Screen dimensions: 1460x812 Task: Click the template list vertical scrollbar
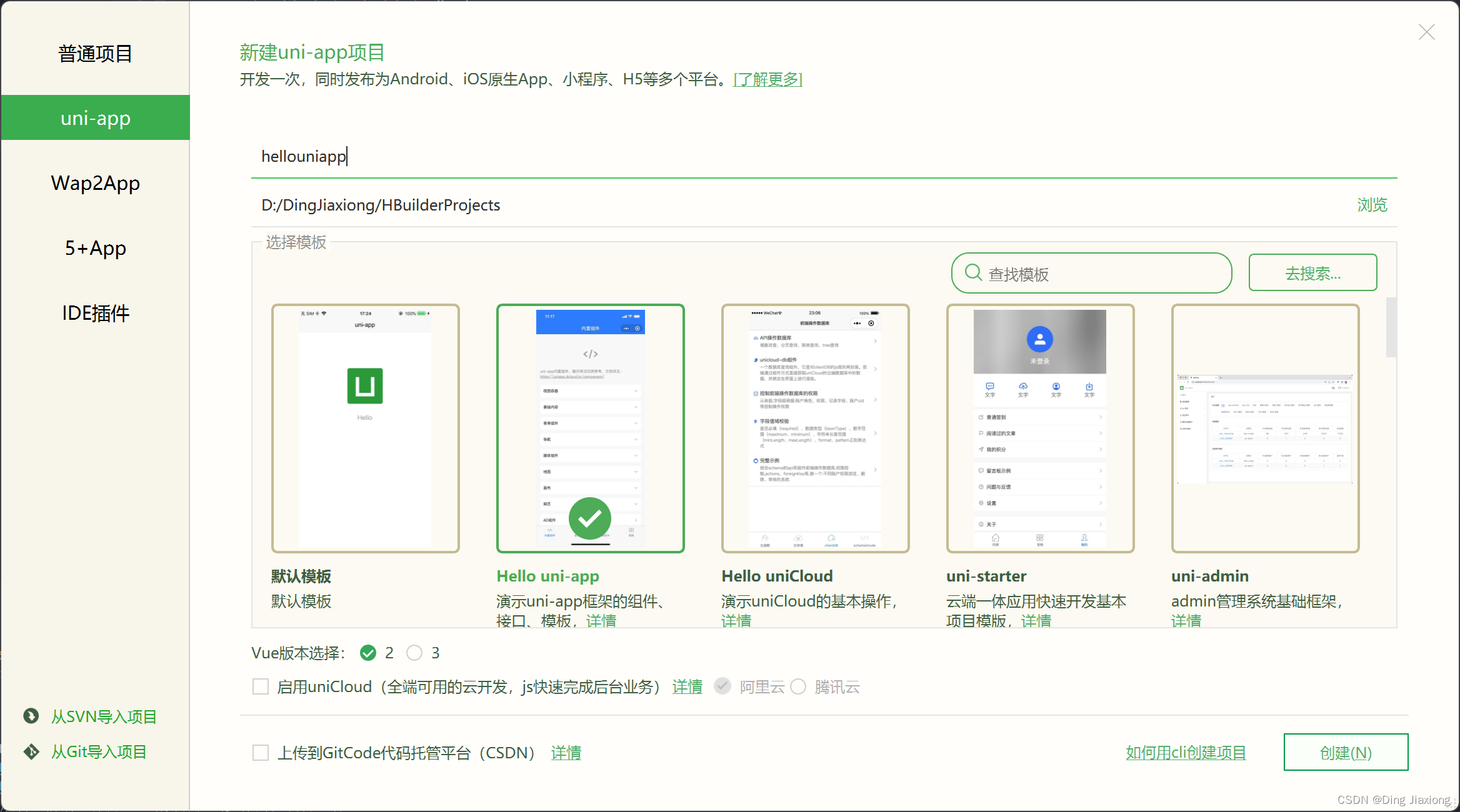click(x=1391, y=327)
